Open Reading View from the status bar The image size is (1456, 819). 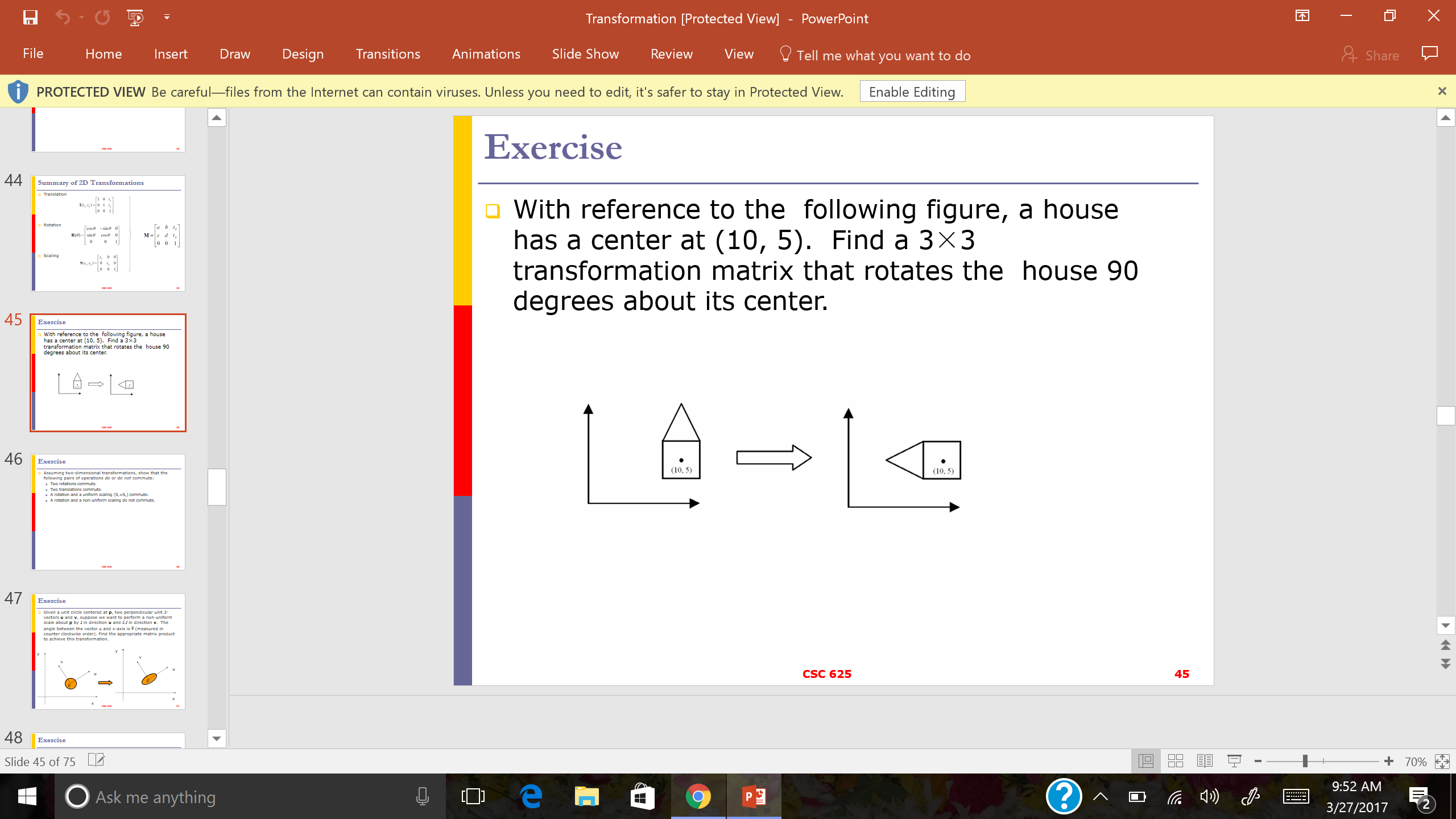1205,761
